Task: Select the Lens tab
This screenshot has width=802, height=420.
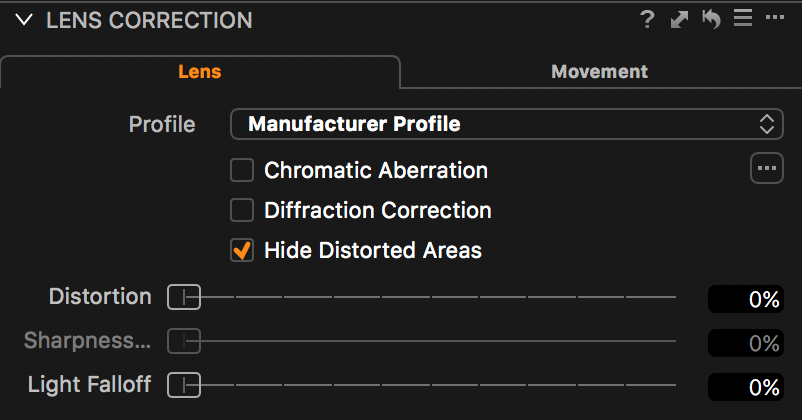Action: tap(199, 72)
